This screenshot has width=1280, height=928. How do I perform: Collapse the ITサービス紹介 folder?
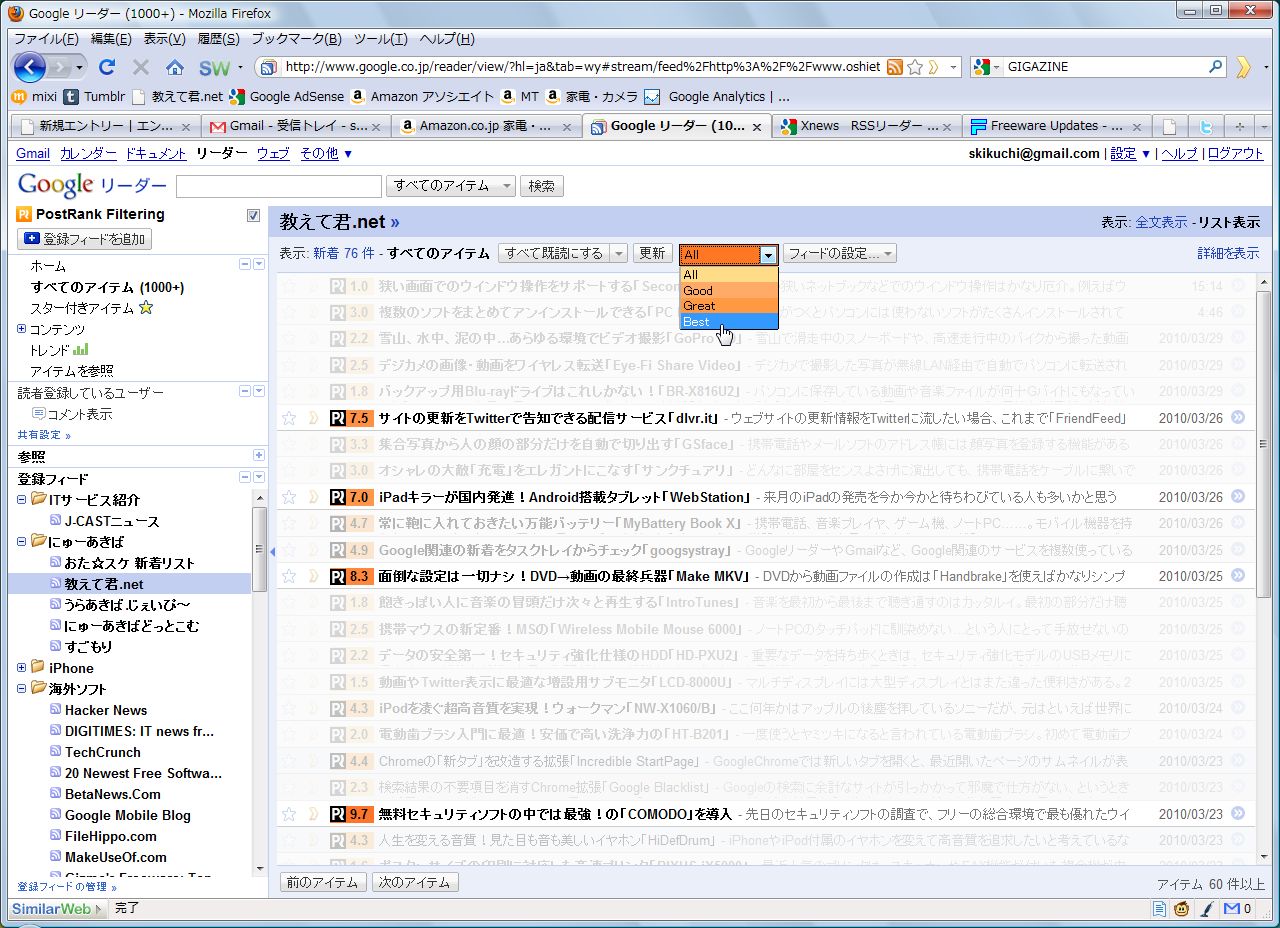pos(22,500)
